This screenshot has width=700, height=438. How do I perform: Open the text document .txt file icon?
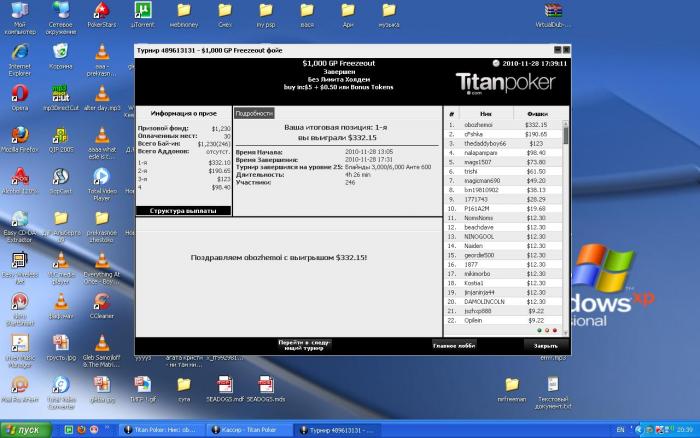[553, 392]
